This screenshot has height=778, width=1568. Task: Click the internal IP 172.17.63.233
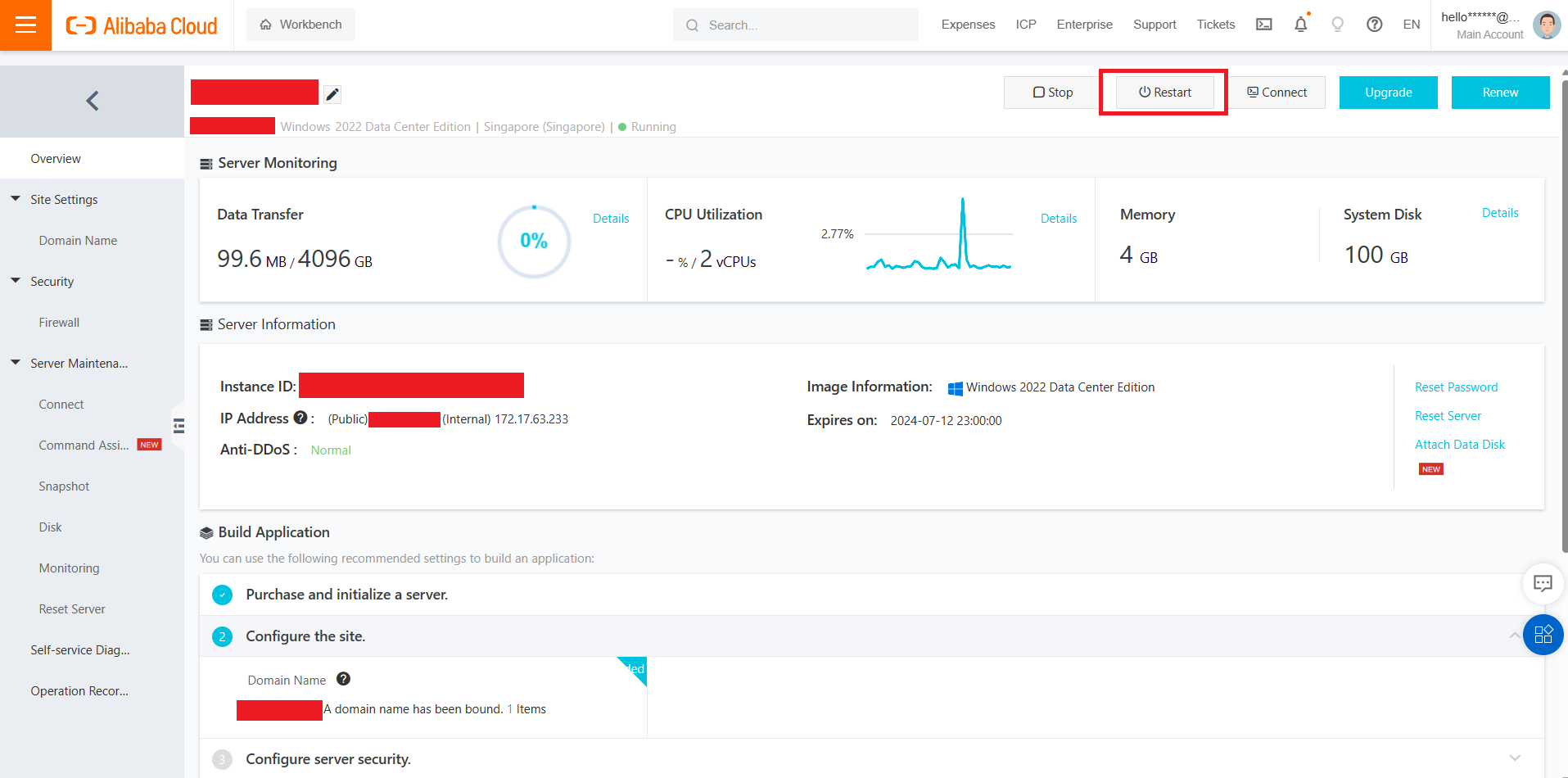pyautogui.click(x=531, y=418)
